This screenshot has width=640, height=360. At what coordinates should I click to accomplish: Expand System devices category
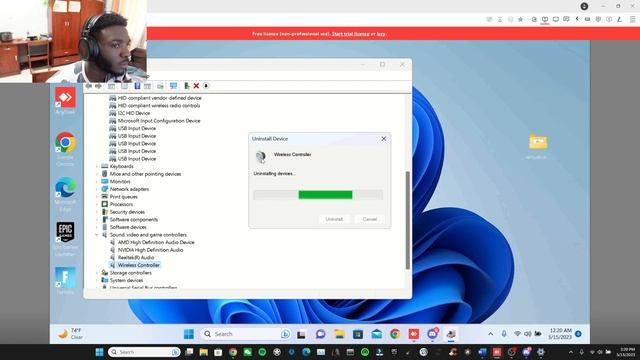pos(97,280)
